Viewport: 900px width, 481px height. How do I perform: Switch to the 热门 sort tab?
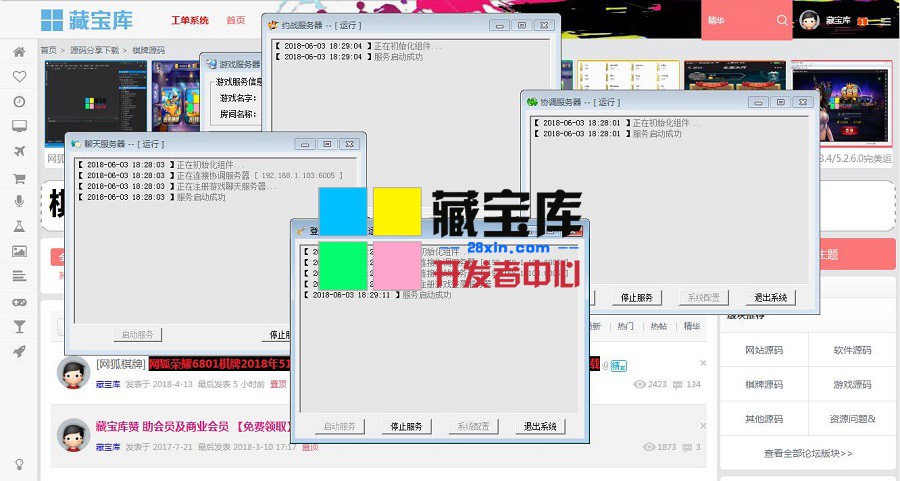pyautogui.click(x=625, y=326)
